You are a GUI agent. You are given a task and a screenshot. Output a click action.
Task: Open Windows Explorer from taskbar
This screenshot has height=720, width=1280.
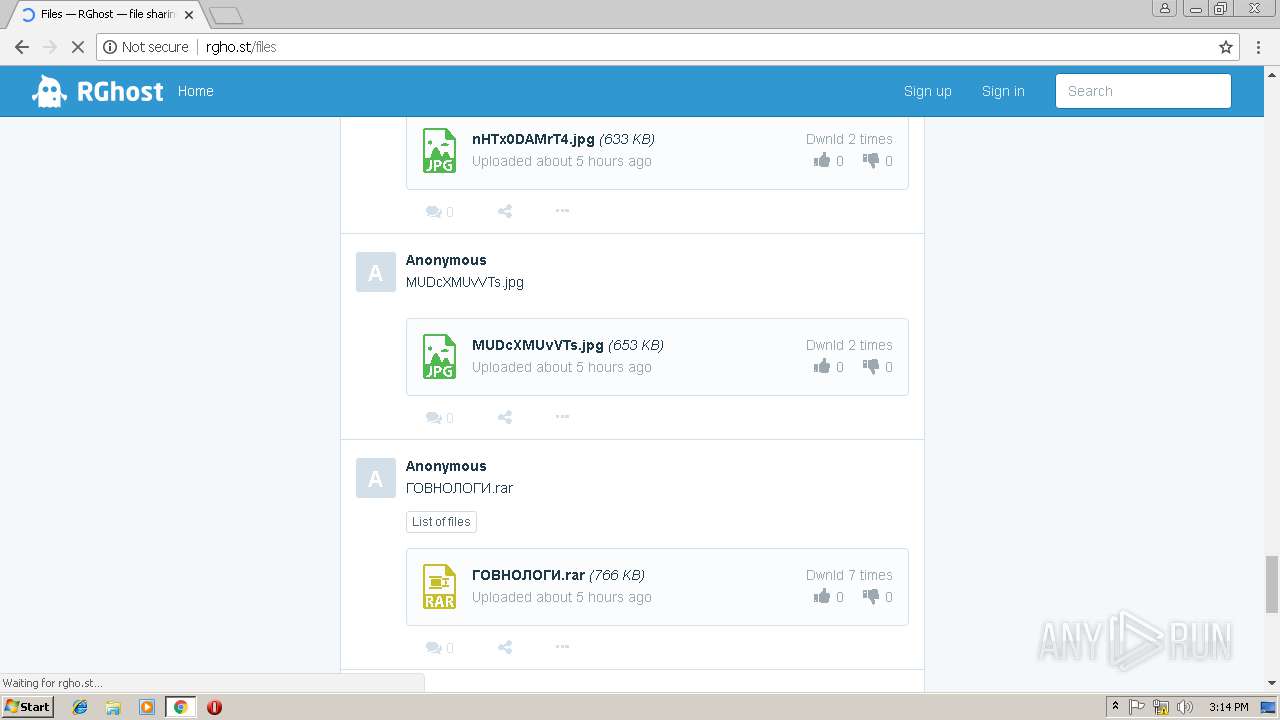pyautogui.click(x=113, y=707)
